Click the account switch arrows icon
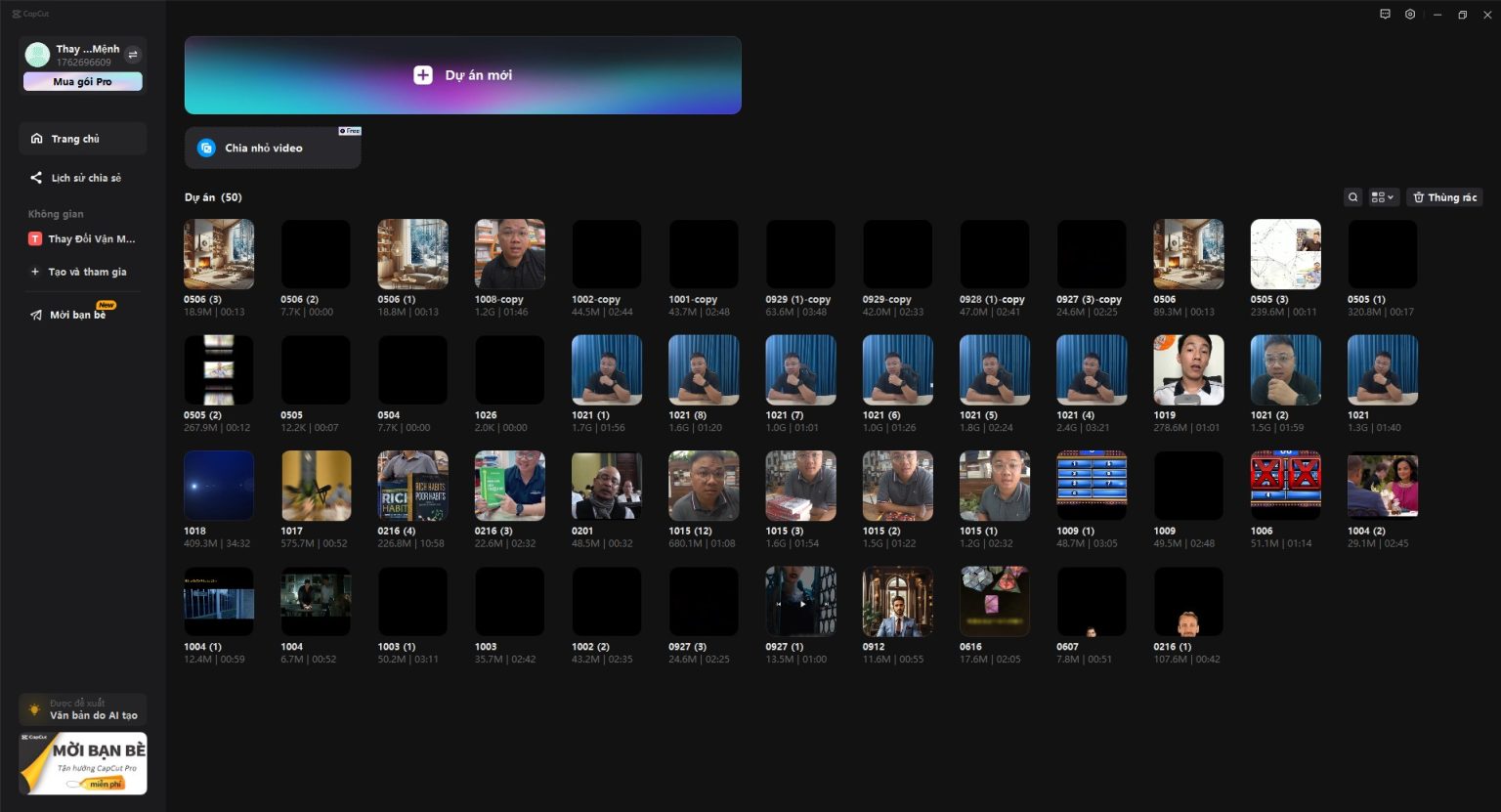Image resolution: width=1501 pixels, height=812 pixels. point(133,55)
